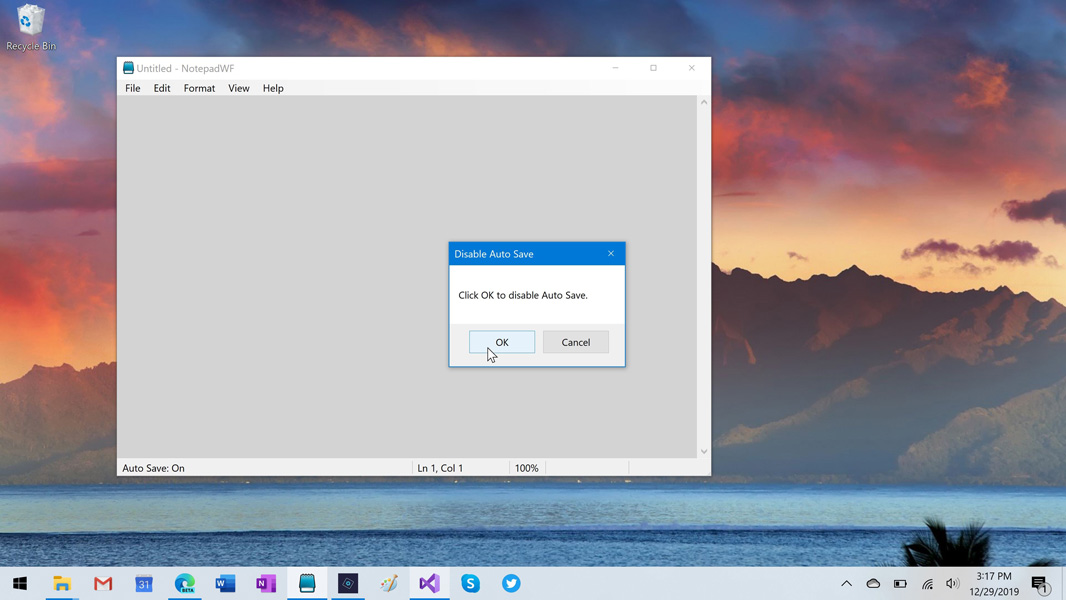Open the Edit menu
Screen dimensions: 1066x600
[162, 88]
